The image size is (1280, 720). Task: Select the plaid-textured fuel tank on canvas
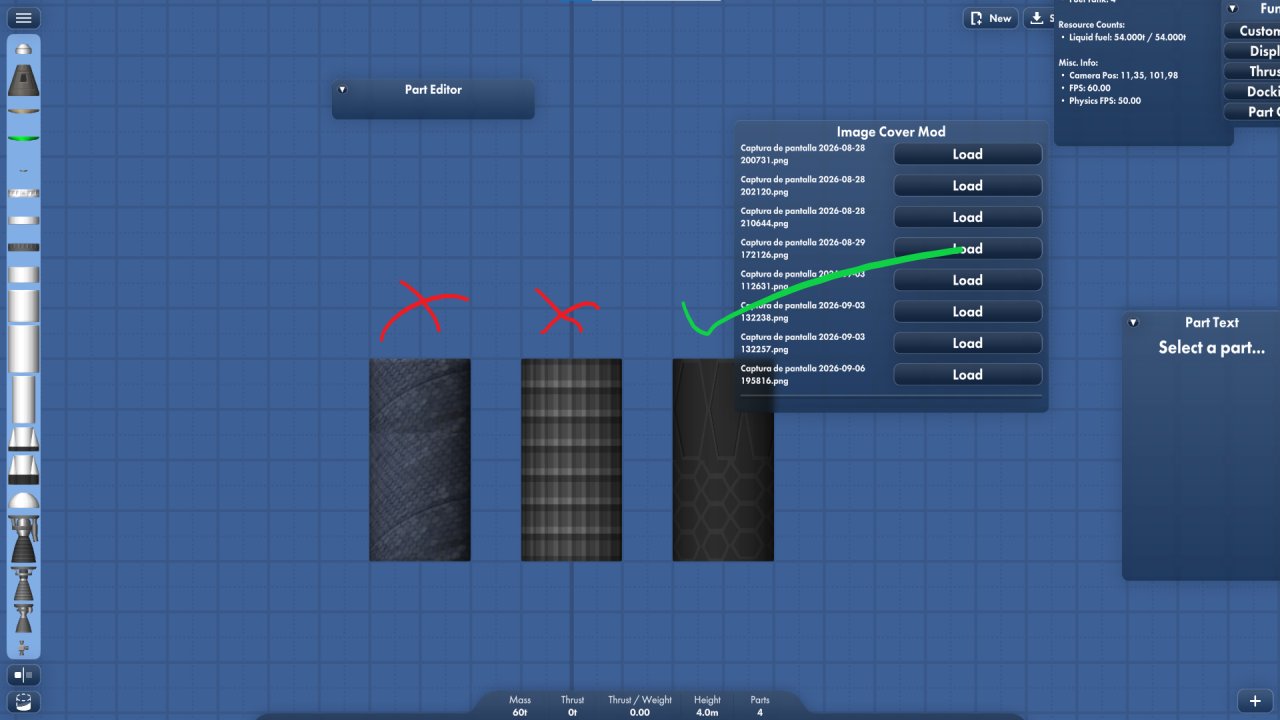click(x=571, y=460)
